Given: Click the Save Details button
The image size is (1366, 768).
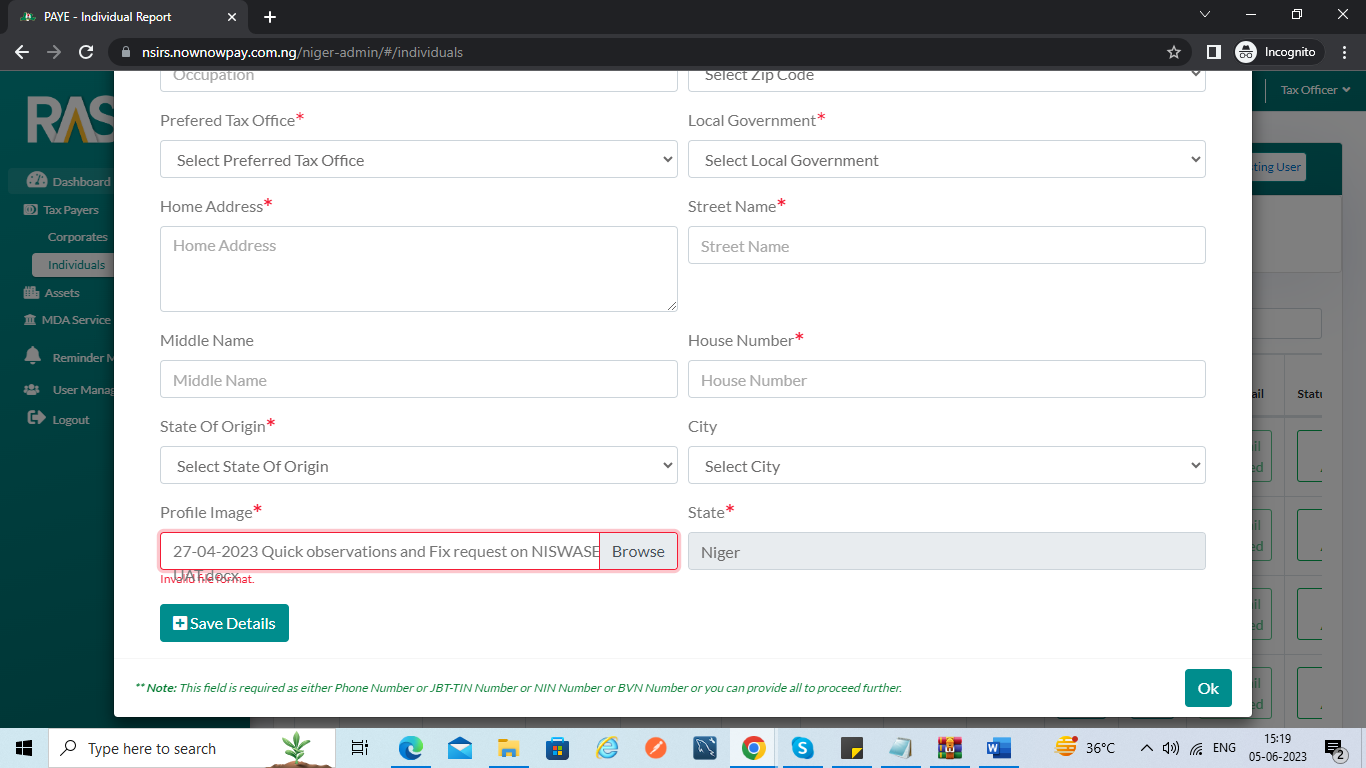Looking at the screenshot, I should (224, 623).
